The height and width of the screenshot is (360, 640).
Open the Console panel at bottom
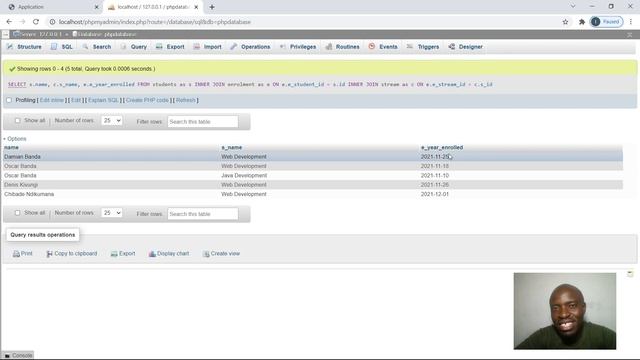[x=18, y=356]
